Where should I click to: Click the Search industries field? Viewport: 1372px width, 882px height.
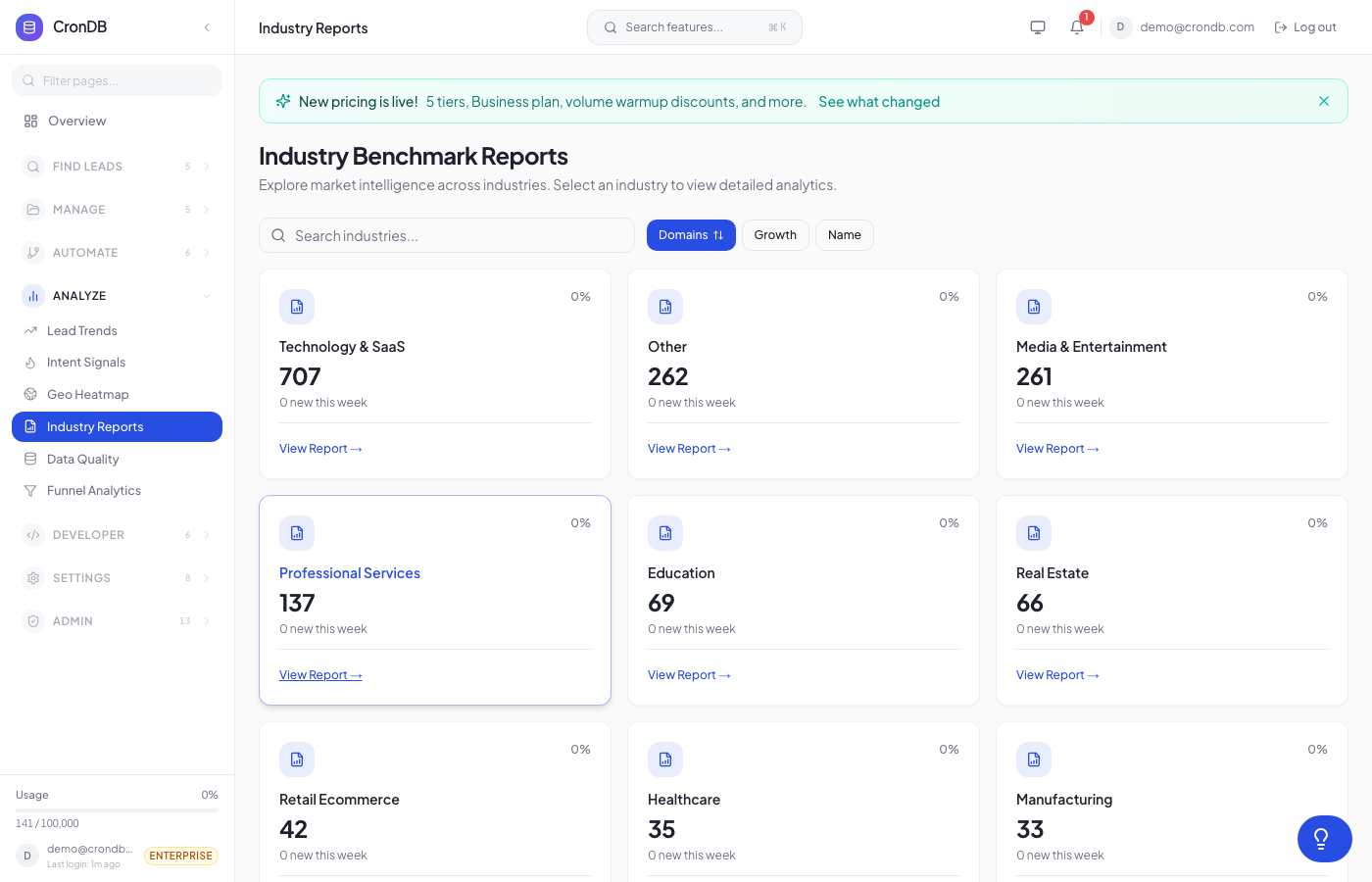pyautogui.click(x=447, y=235)
